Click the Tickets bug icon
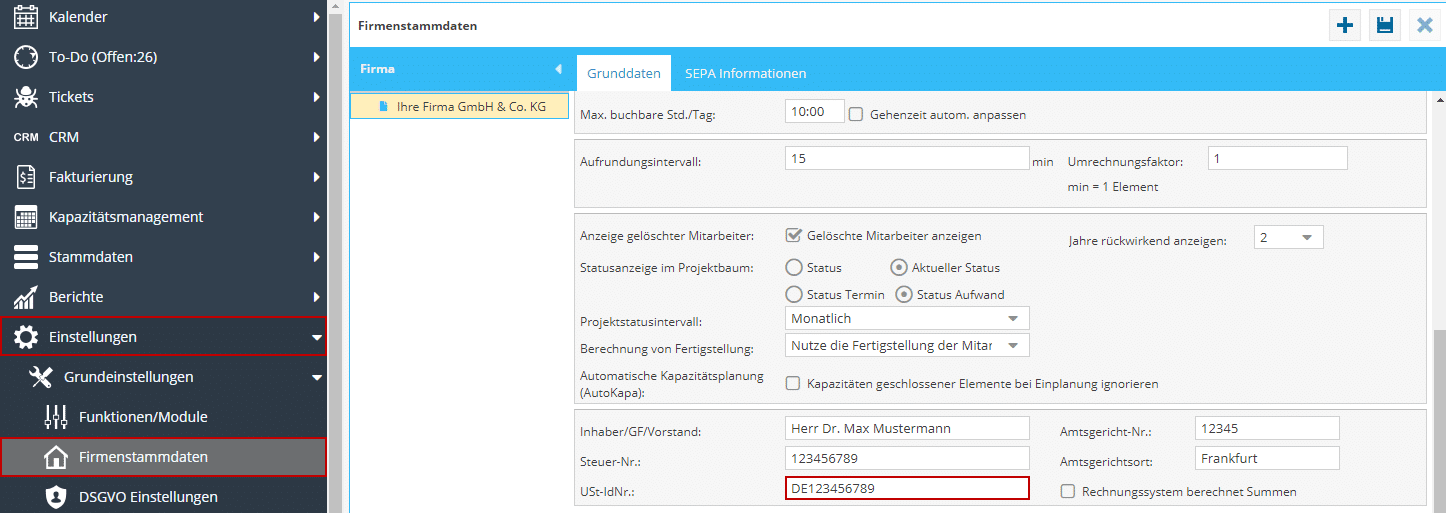 pos(26,97)
